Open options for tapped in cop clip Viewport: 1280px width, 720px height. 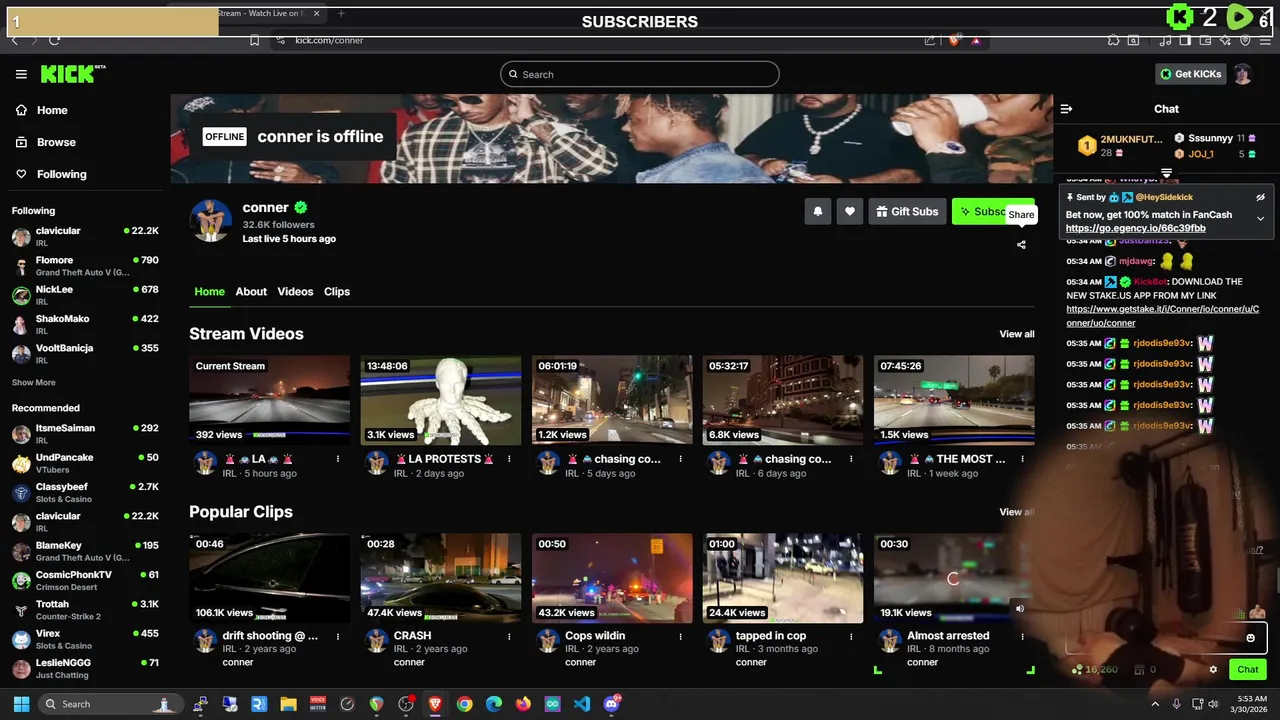click(851, 636)
